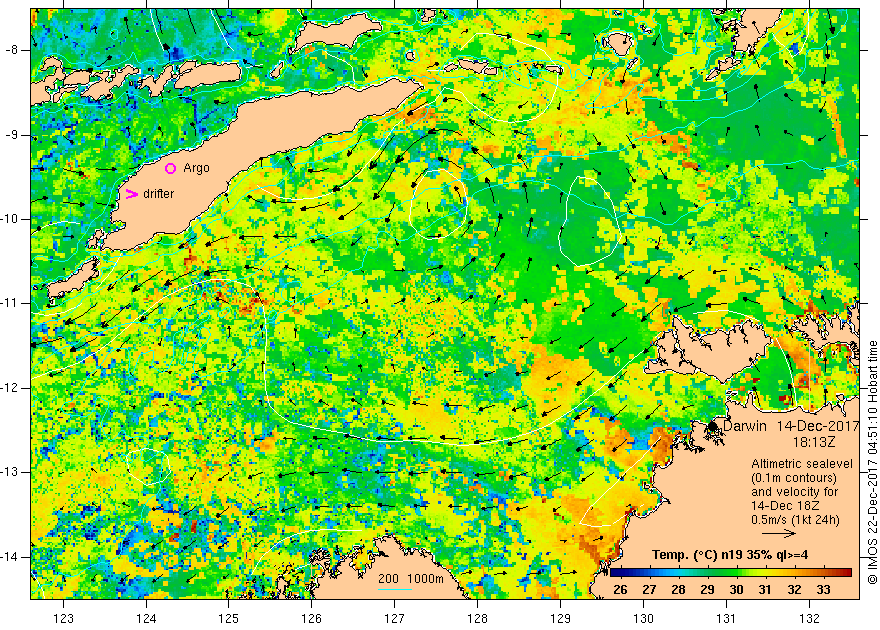Click longitude axis label '127'

coord(395,619)
